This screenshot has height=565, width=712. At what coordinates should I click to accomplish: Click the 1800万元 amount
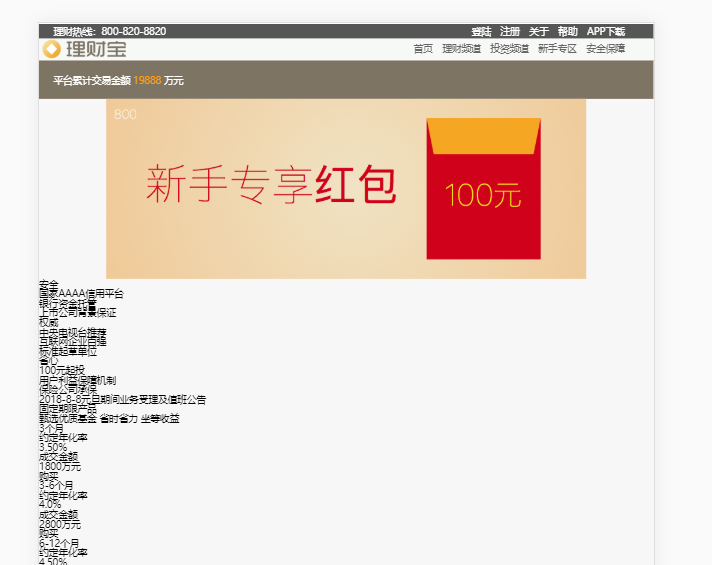(x=60, y=467)
